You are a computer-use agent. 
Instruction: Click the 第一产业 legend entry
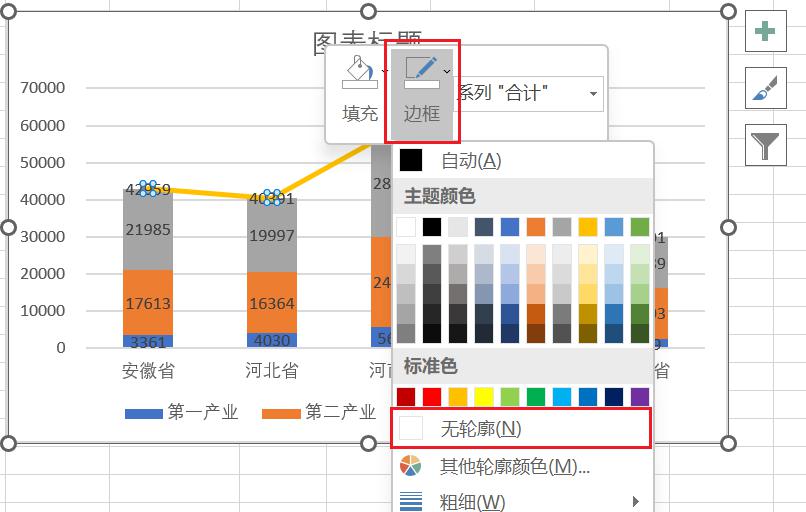click(181, 412)
